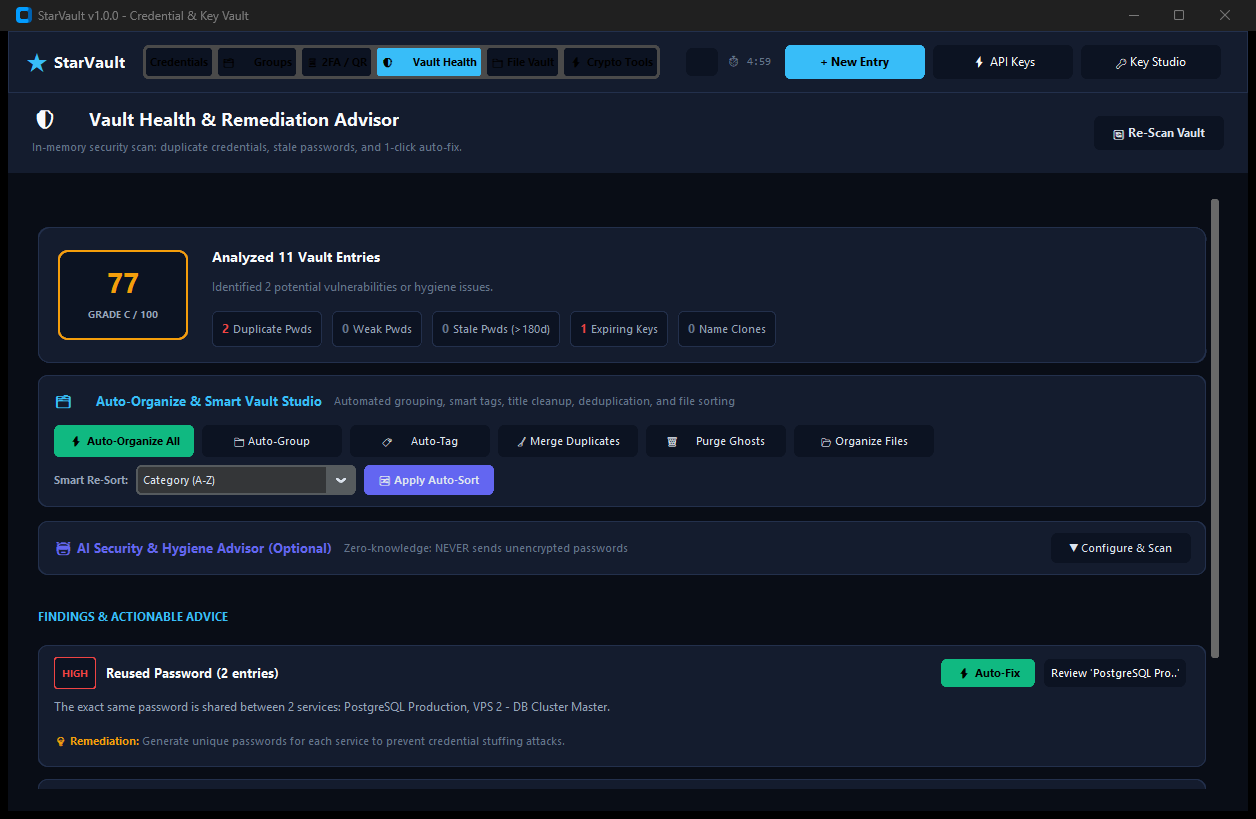Select the Vault Health tab

429,62
